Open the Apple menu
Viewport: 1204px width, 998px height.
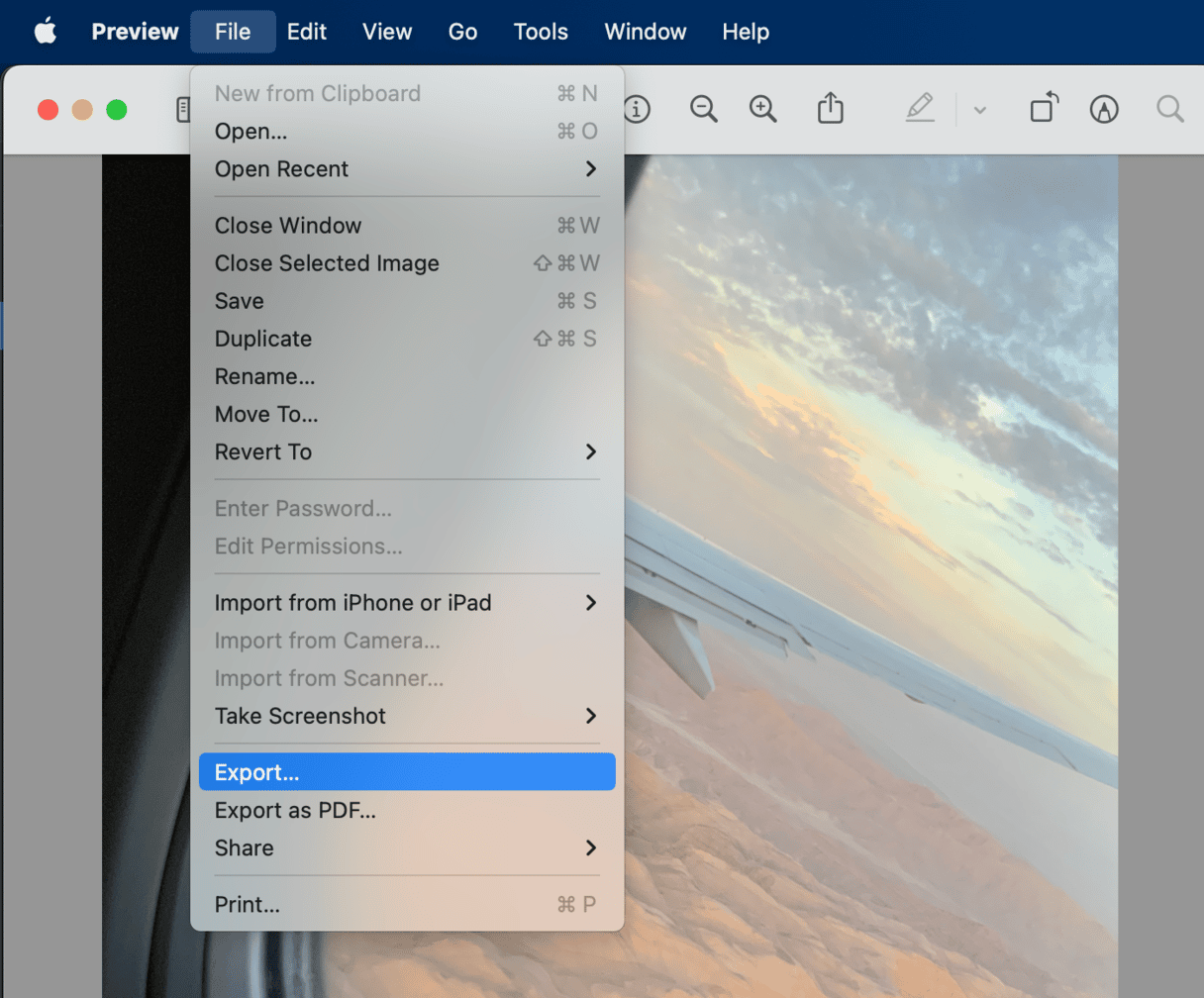[46, 32]
